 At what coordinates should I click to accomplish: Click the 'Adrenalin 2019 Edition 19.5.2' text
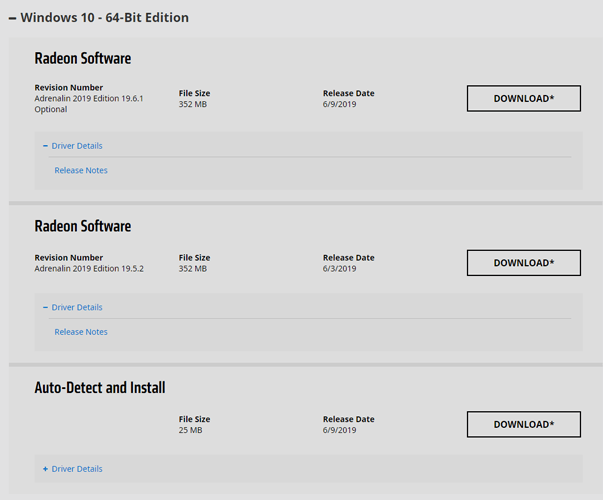pos(89,268)
